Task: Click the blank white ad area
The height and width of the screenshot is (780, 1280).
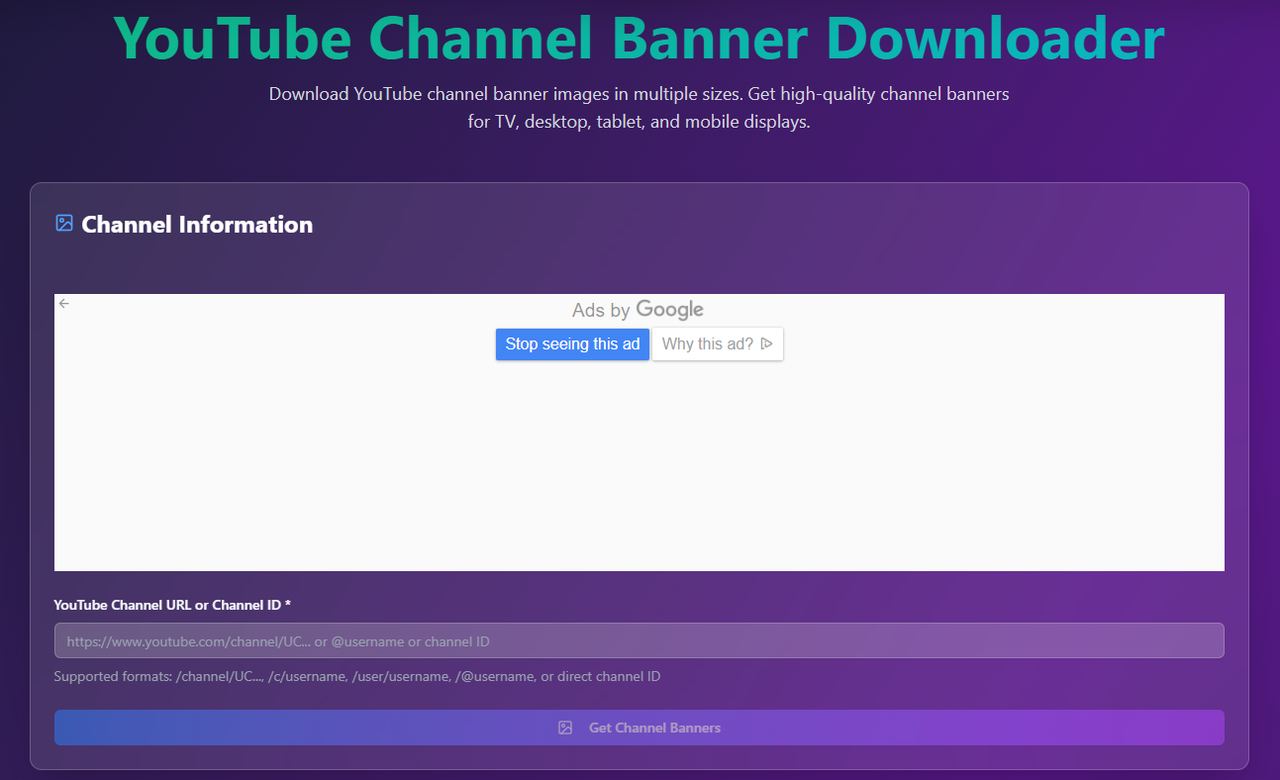Action: 638,470
